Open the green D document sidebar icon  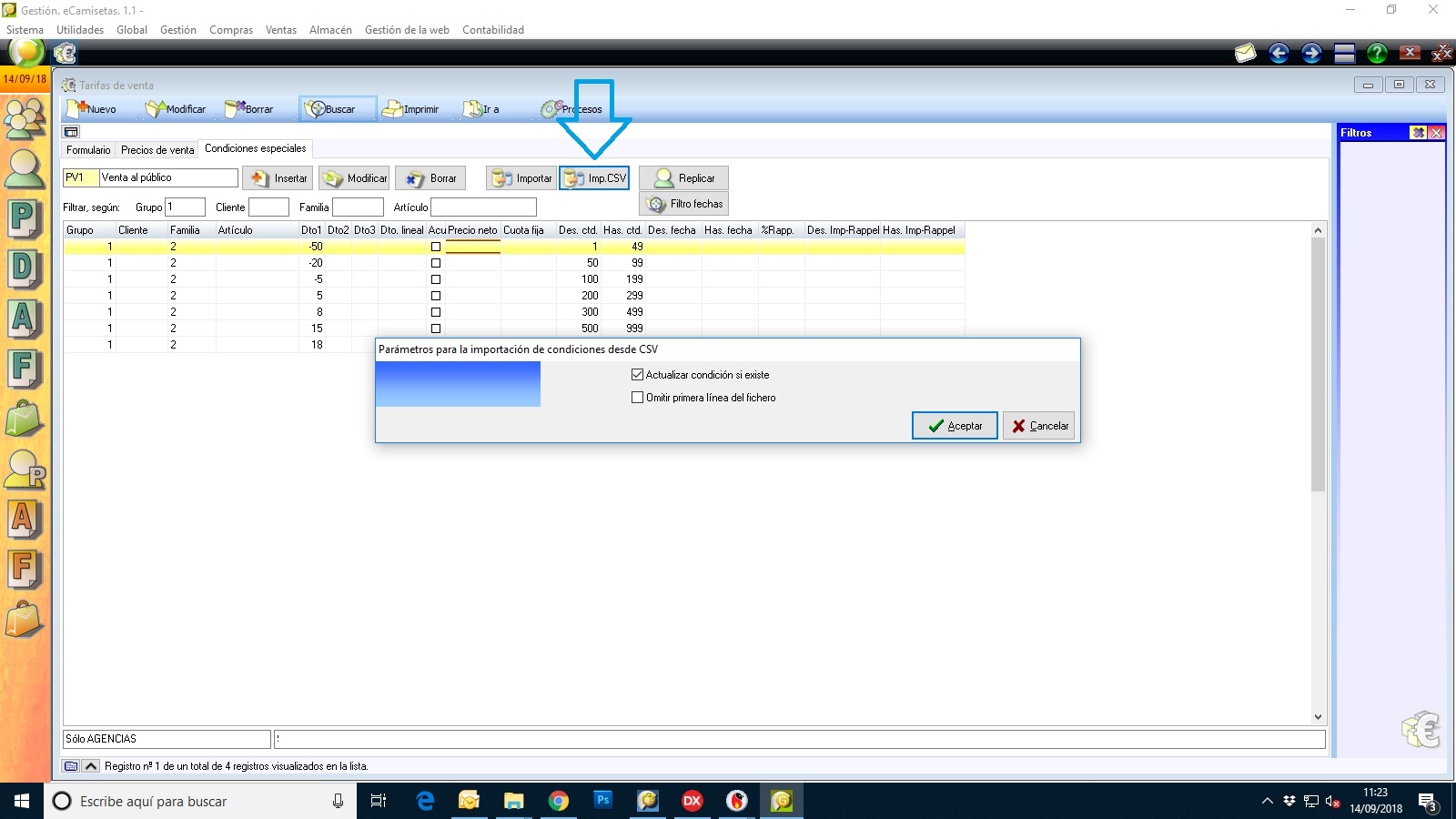pos(25,269)
